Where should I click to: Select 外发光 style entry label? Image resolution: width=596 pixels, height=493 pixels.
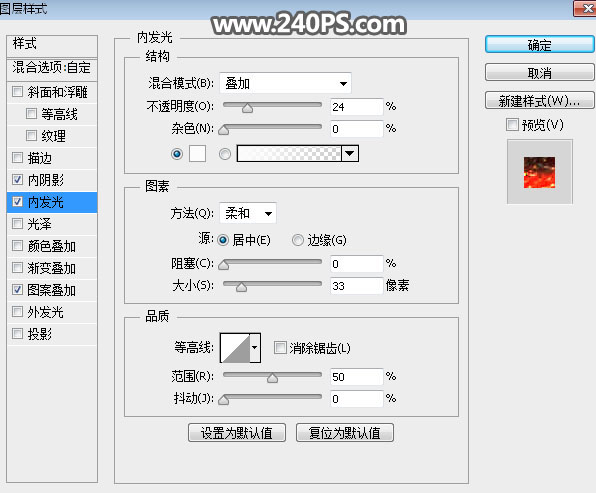click(45, 312)
